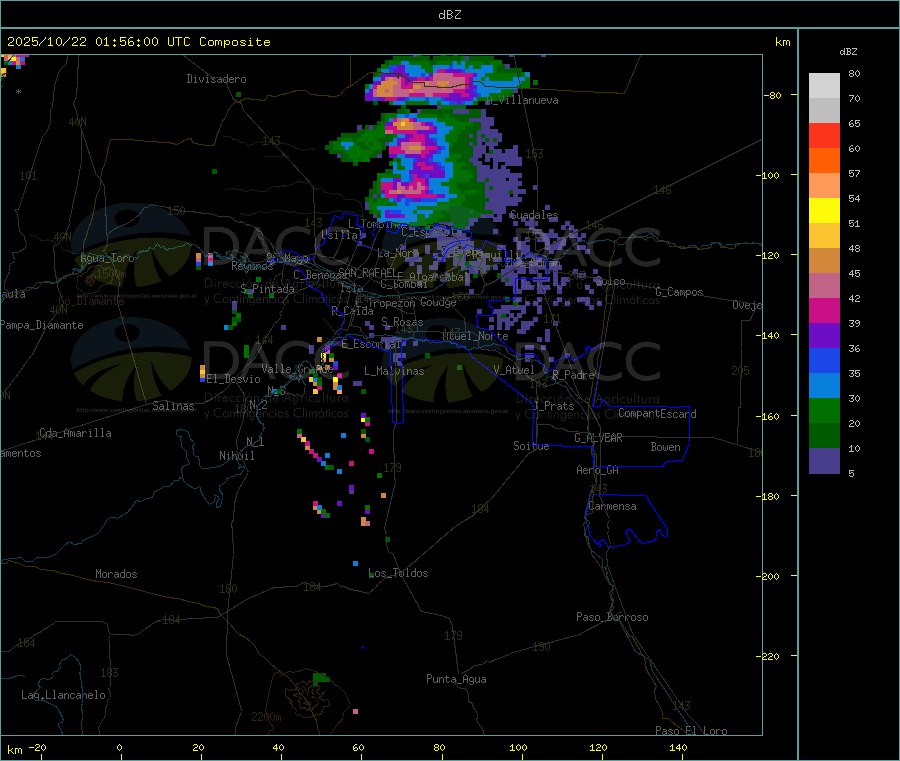This screenshot has height=761, width=900.
Task: Select the 35 dBZ blue color swatch
Action: (x=824, y=360)
